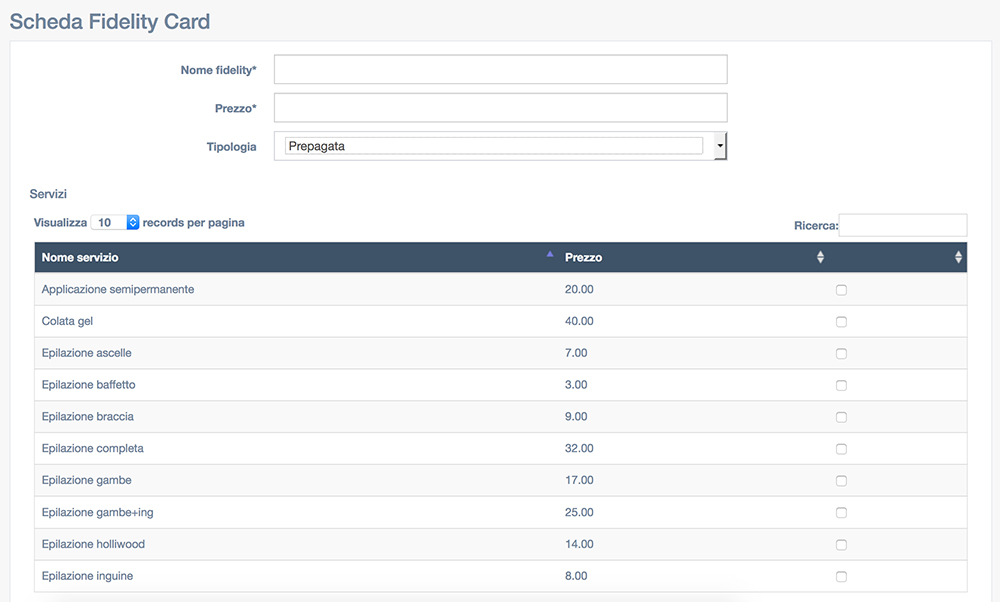
Task: Select the Epilazione baffetto checkbox
Action: (841, 386)
